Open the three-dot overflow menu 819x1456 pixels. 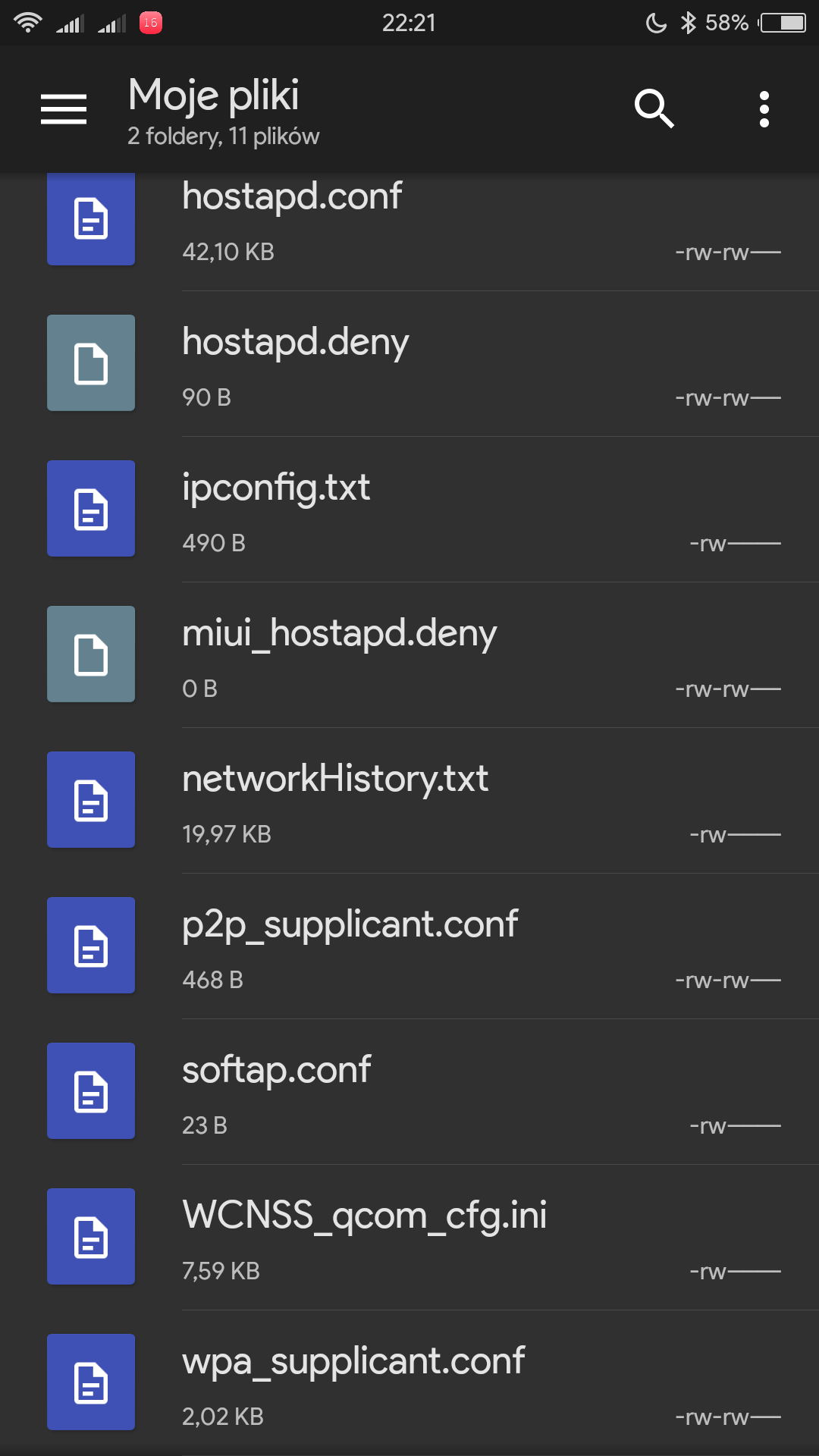tap(764, 109)
